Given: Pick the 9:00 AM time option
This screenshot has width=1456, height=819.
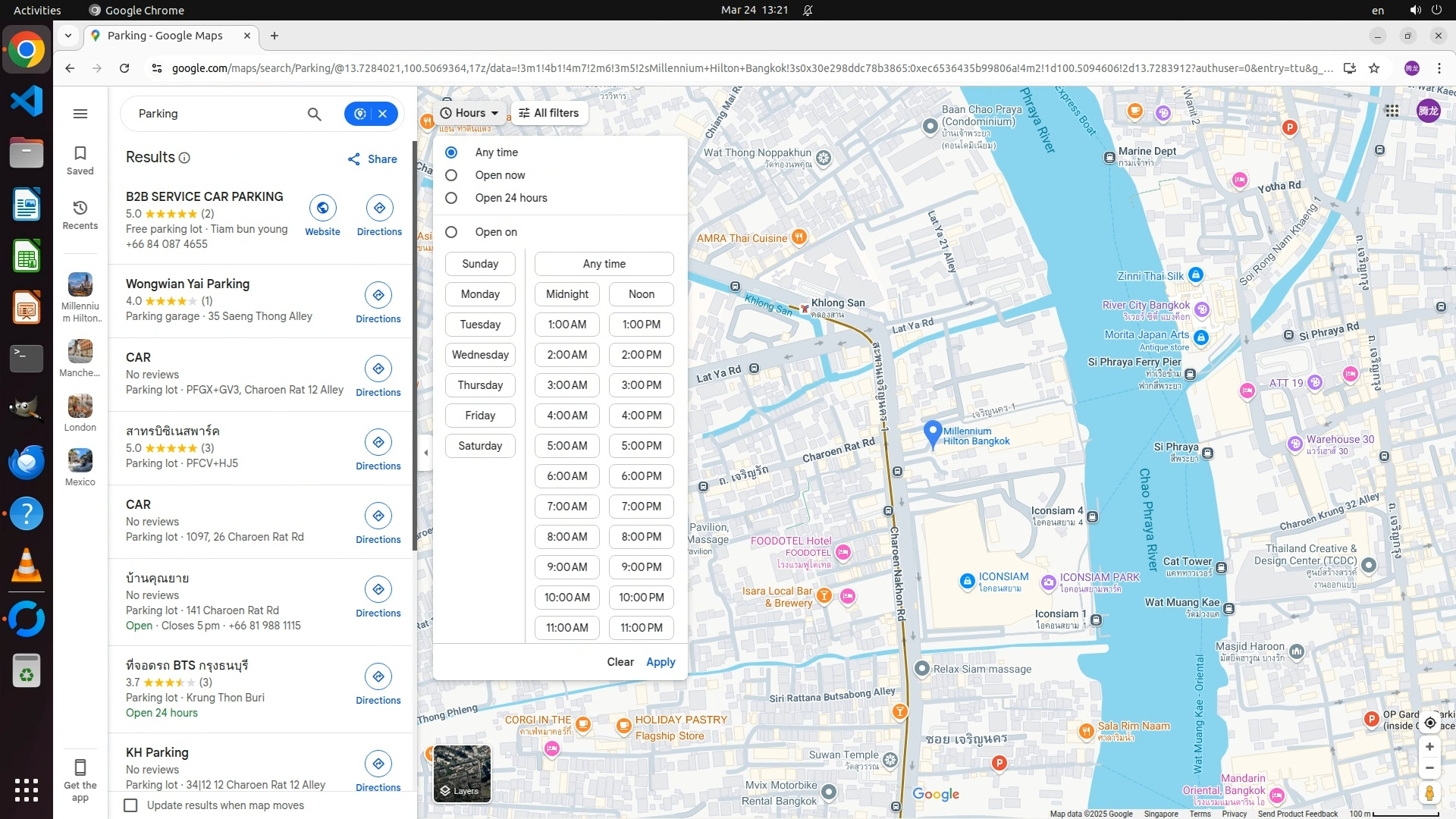Looking at the screenshot, I should 566,567.
